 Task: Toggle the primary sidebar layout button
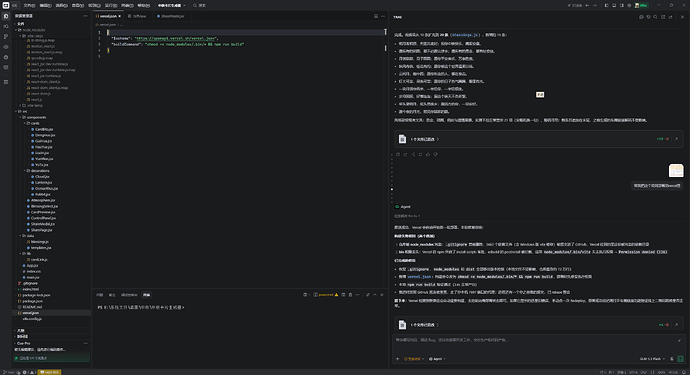[606, 5]
